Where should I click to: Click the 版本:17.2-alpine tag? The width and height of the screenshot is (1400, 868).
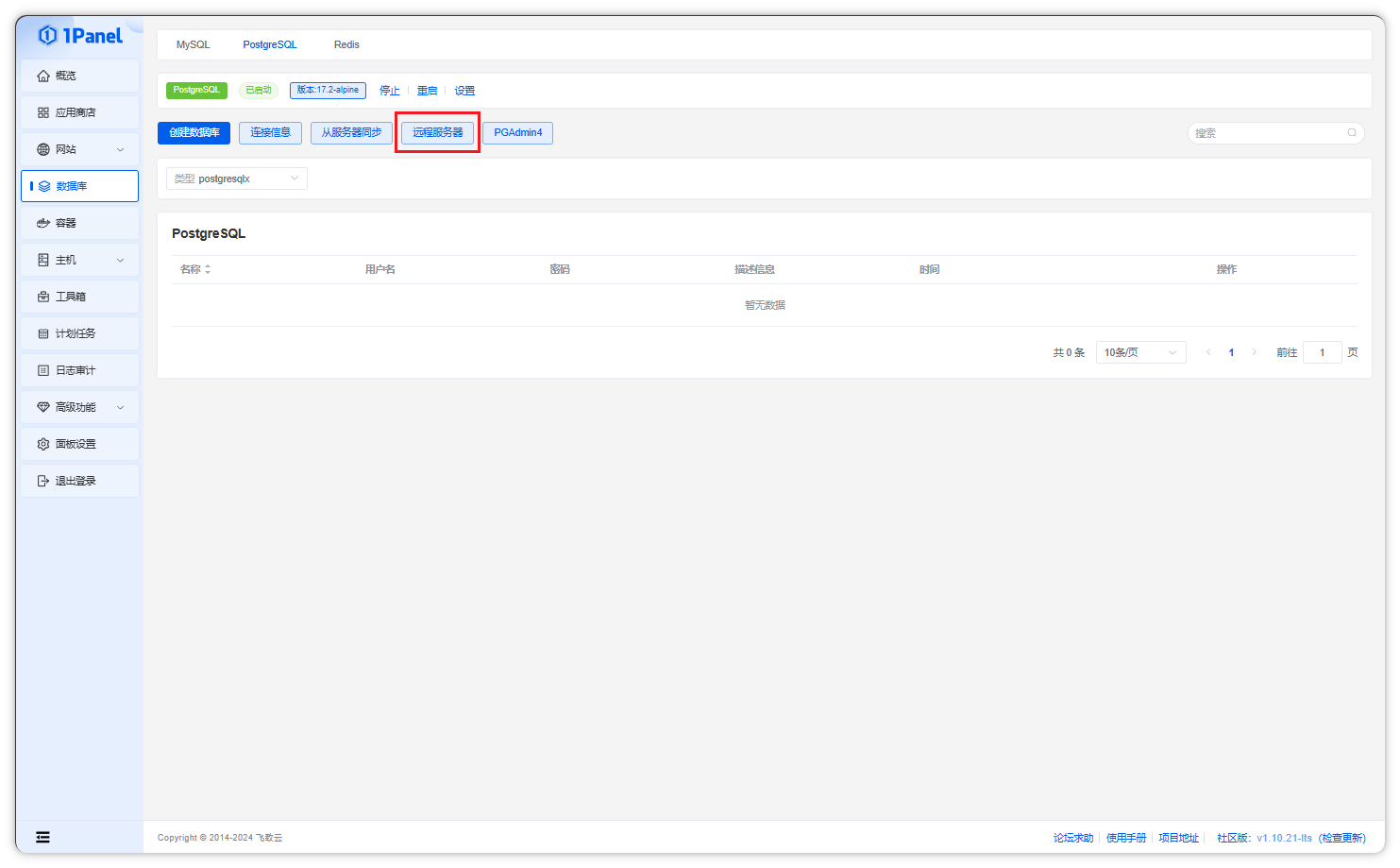(328, 91)
